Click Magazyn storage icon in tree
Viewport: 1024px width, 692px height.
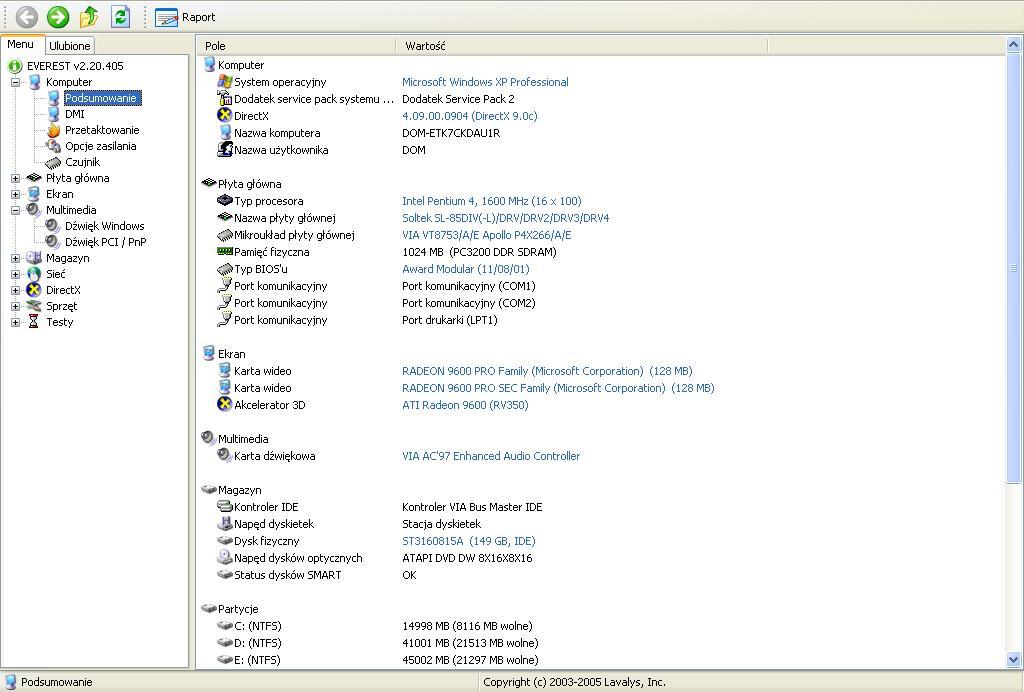(34, 259)
